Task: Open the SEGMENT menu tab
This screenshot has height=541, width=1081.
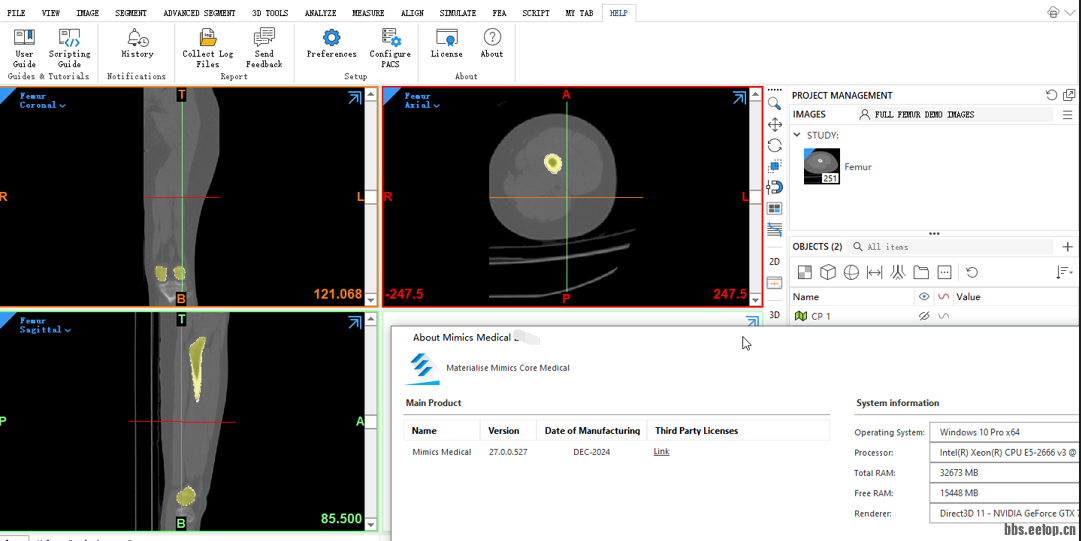Action: [130, 13]
